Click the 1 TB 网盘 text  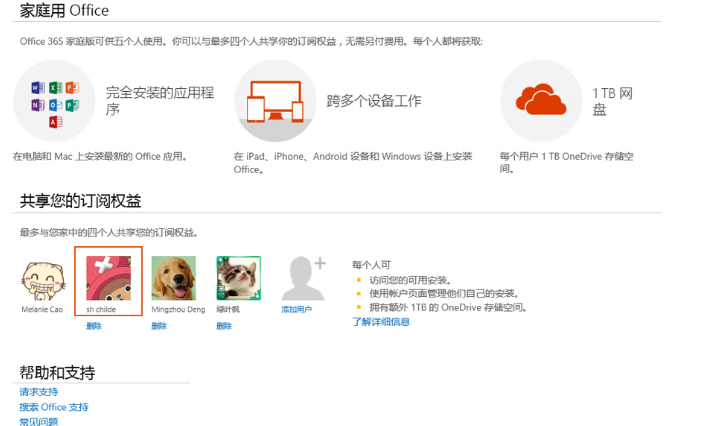pos(613,101)
